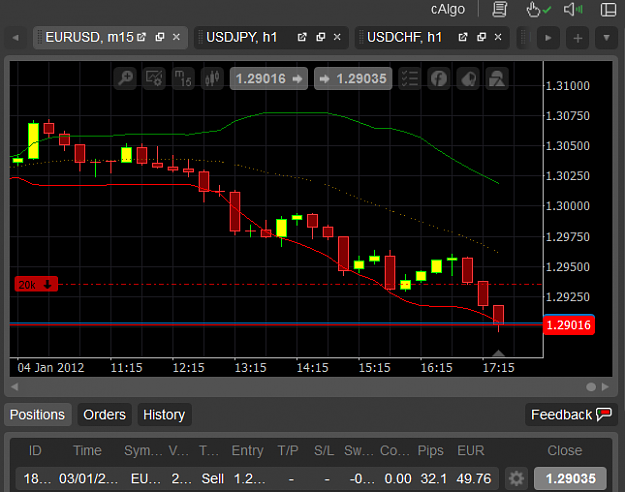Sort positions by Entry column
Viewport: 625px width, 492px height.
(248, 451)
